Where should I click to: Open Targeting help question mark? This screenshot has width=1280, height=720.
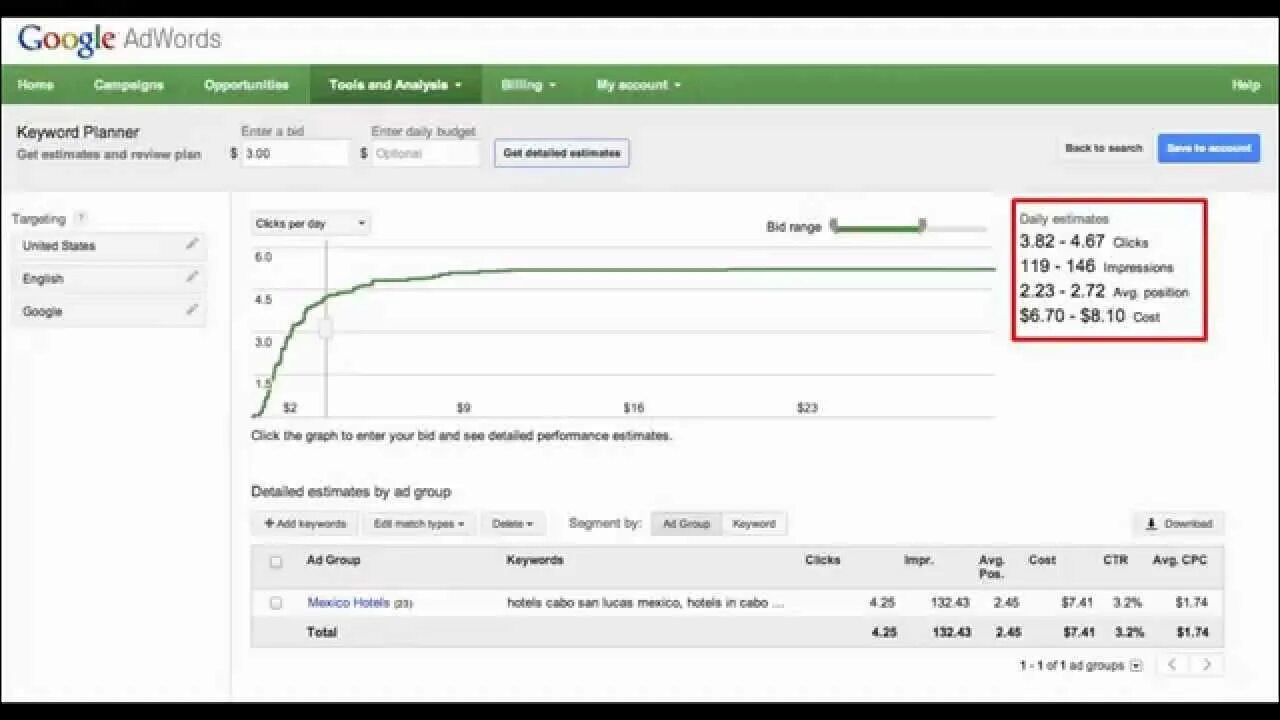tap(81, 218)
